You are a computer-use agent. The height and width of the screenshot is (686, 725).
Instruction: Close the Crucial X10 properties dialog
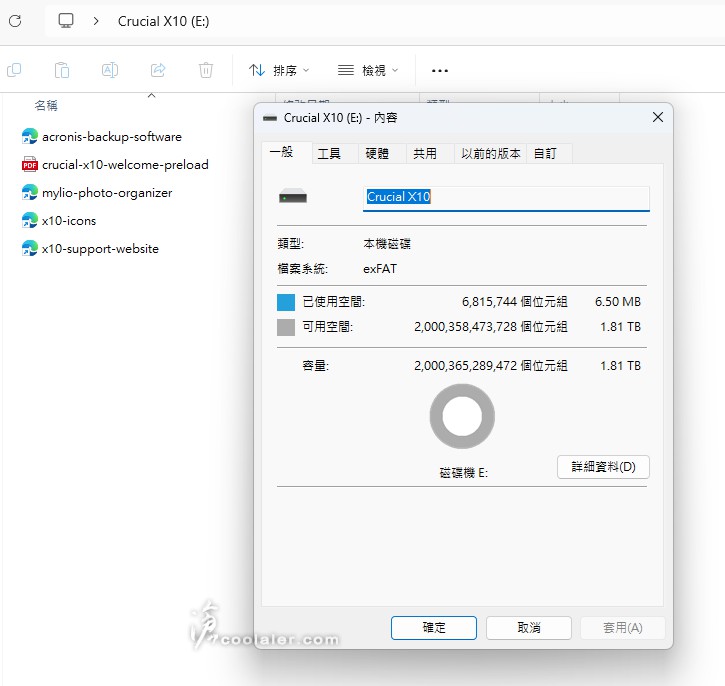pos(657,117)
